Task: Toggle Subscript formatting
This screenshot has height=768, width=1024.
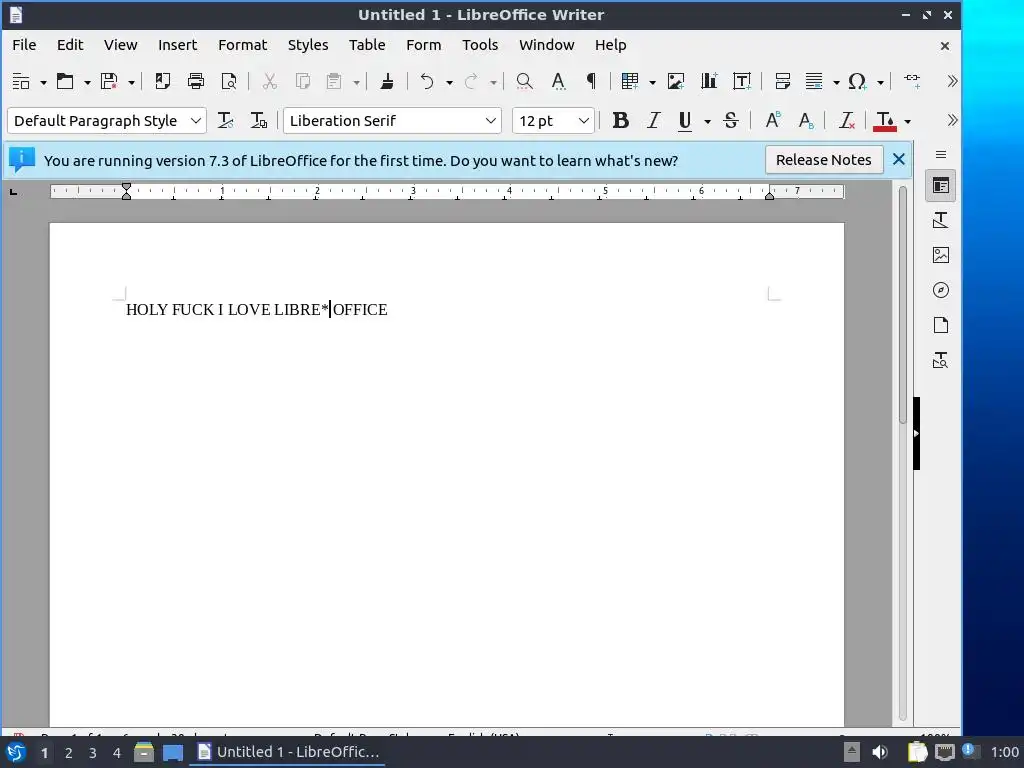Action: pyautogui.click(x=806, y=120)
